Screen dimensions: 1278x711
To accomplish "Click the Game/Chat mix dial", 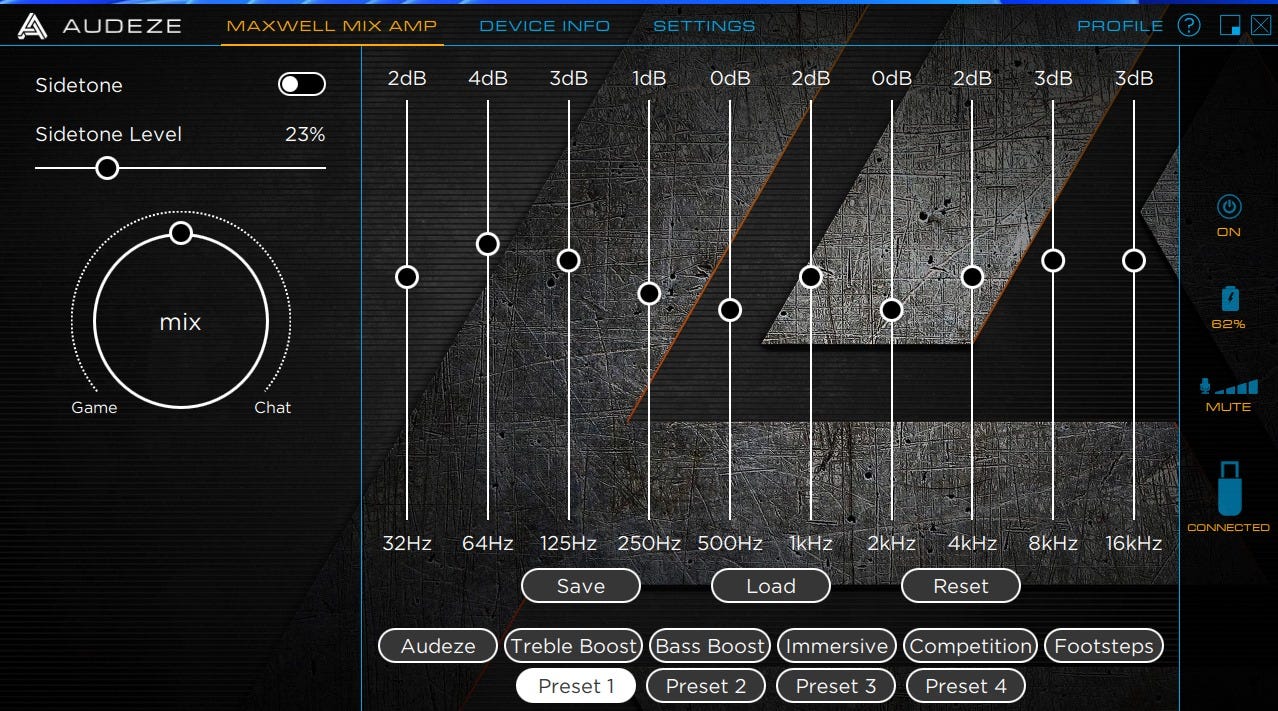I will tap(181, 320).
